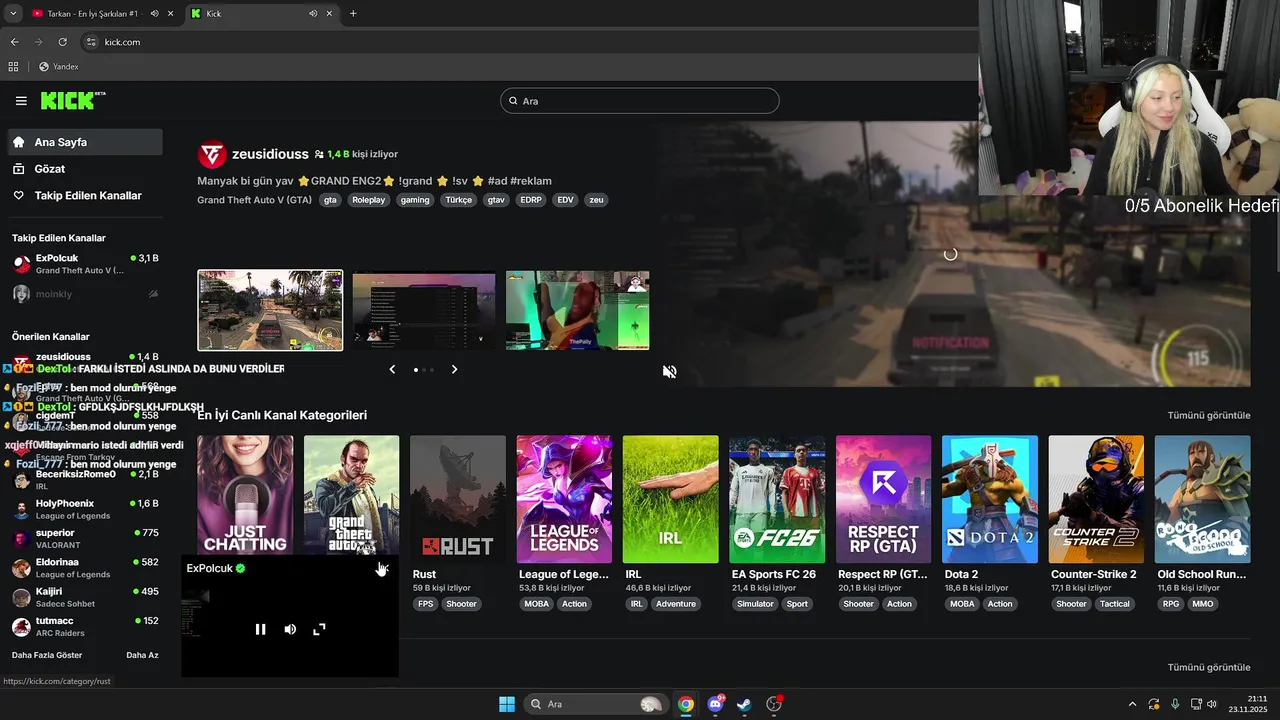Open Gözat in sidebar

[85, 169]
